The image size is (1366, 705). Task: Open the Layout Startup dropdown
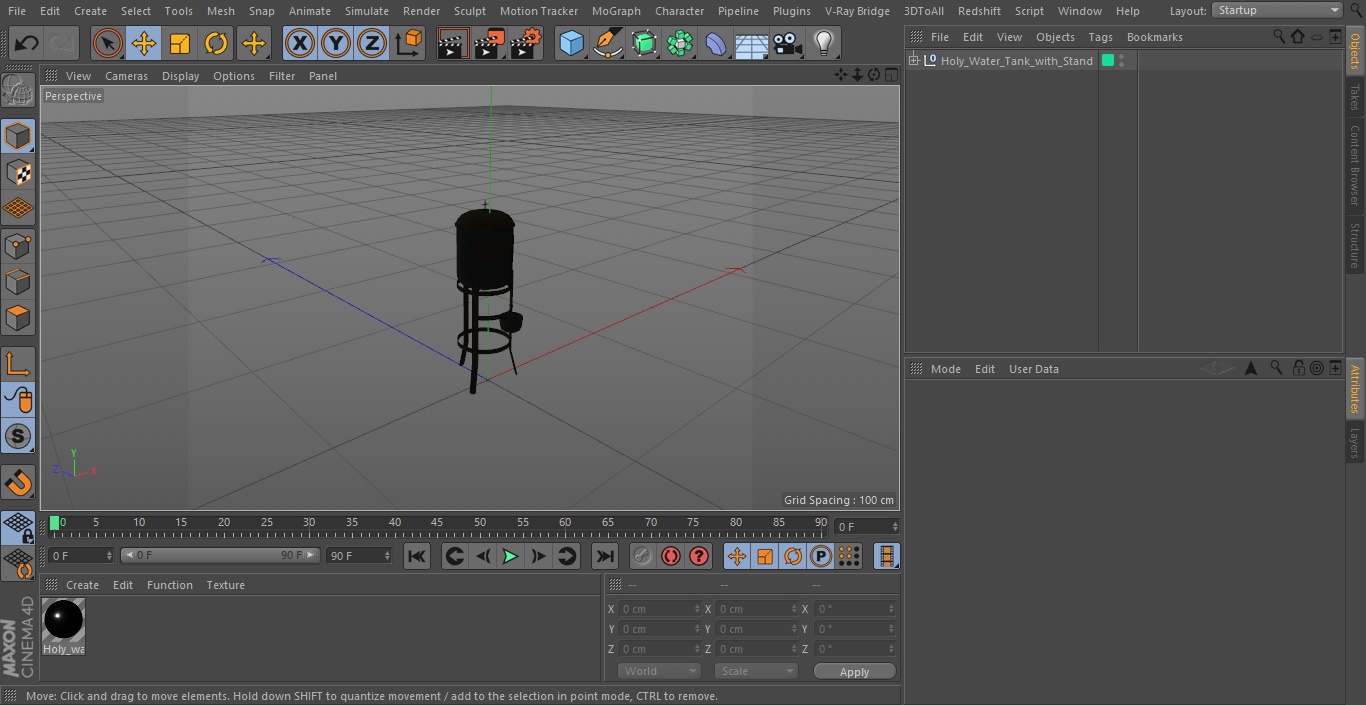(x=1278, y=10)
